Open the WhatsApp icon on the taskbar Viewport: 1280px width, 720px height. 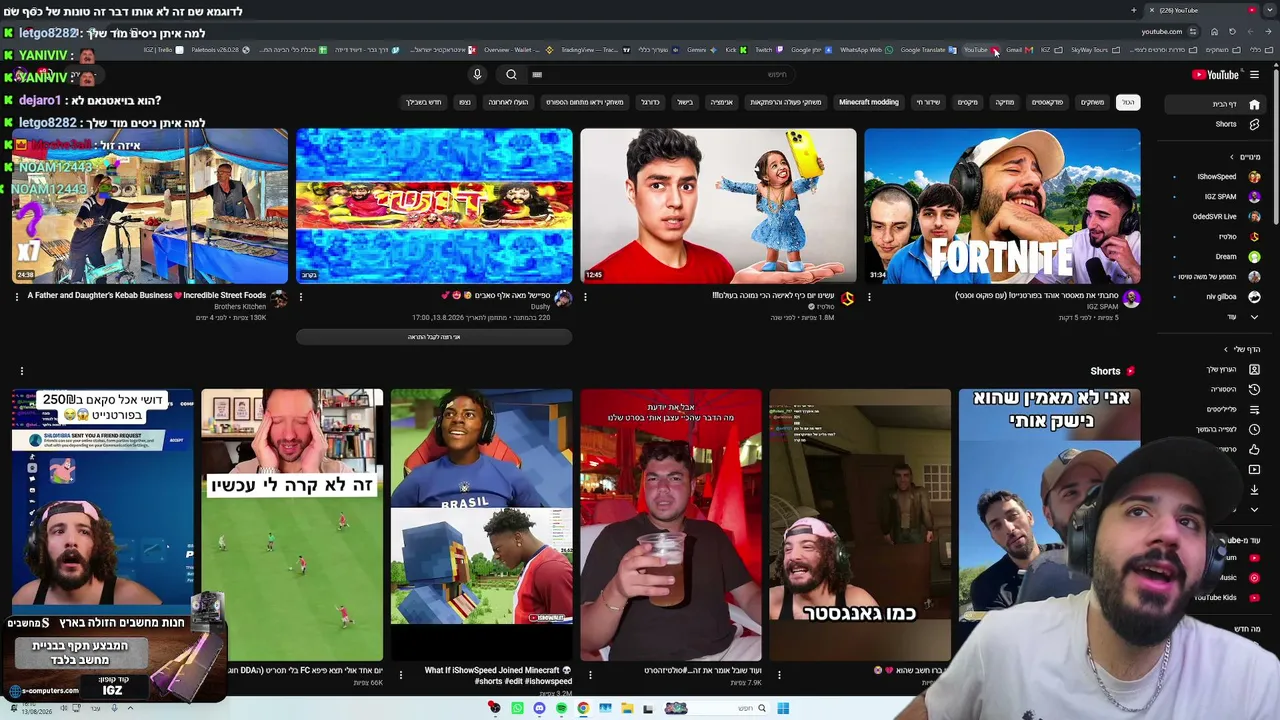517,708
